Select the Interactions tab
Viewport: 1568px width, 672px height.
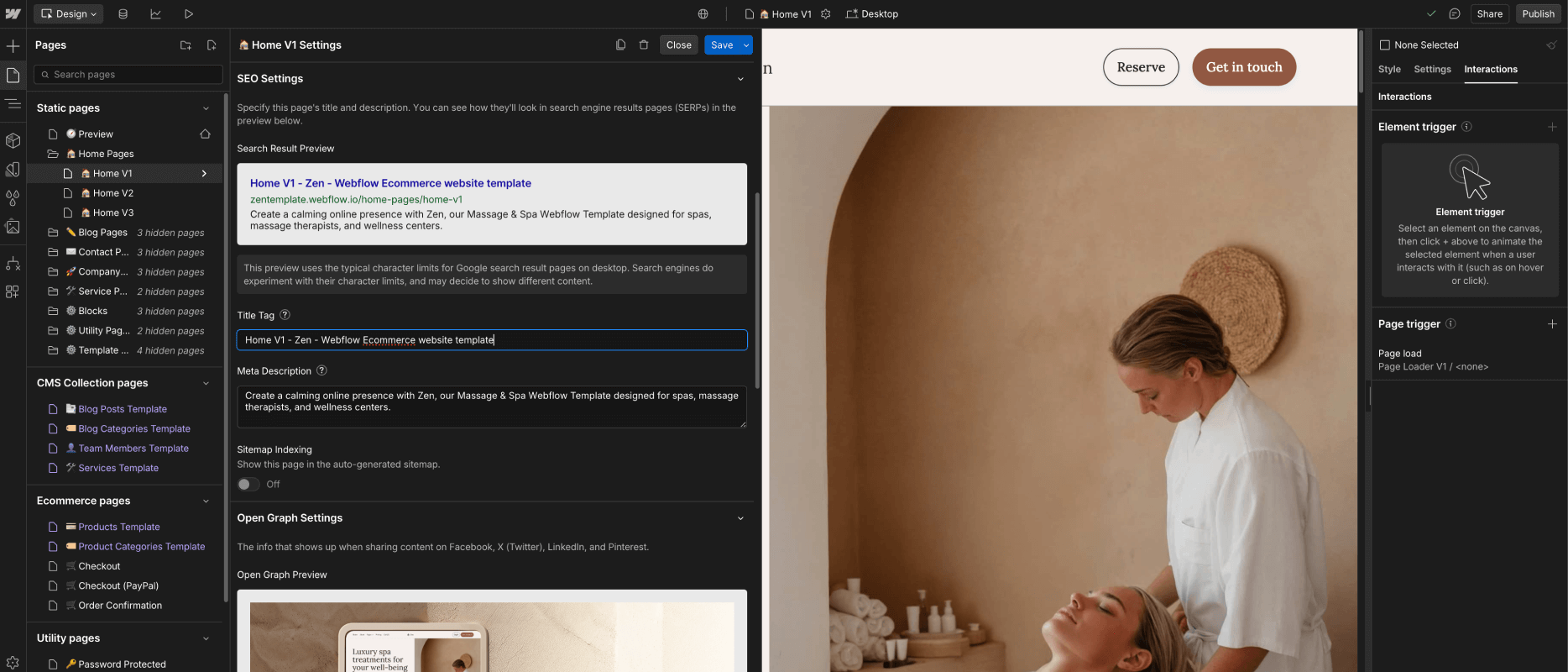(x=1491, y=70)
